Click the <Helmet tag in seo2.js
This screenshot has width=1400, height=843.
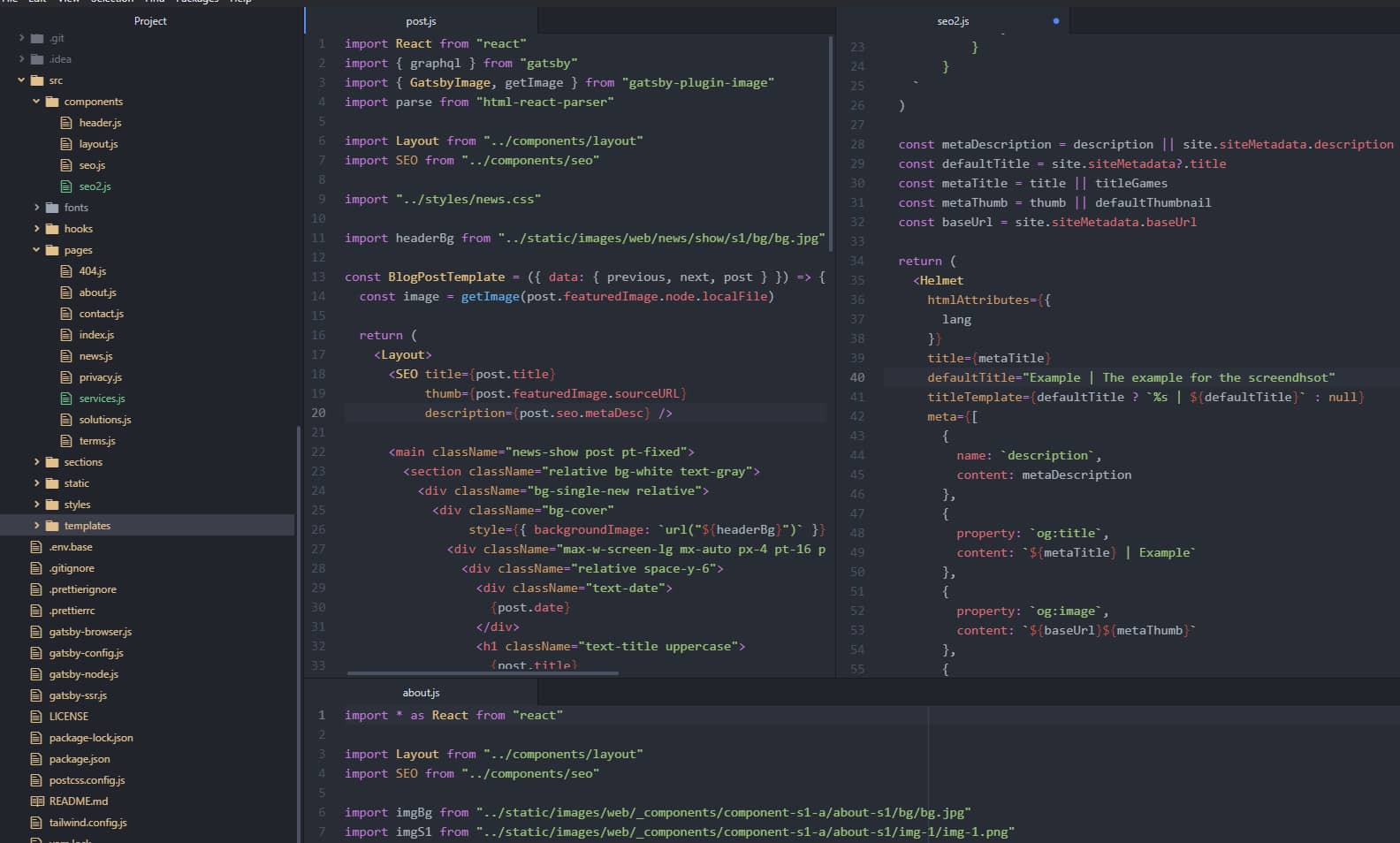tap(939, 280)
